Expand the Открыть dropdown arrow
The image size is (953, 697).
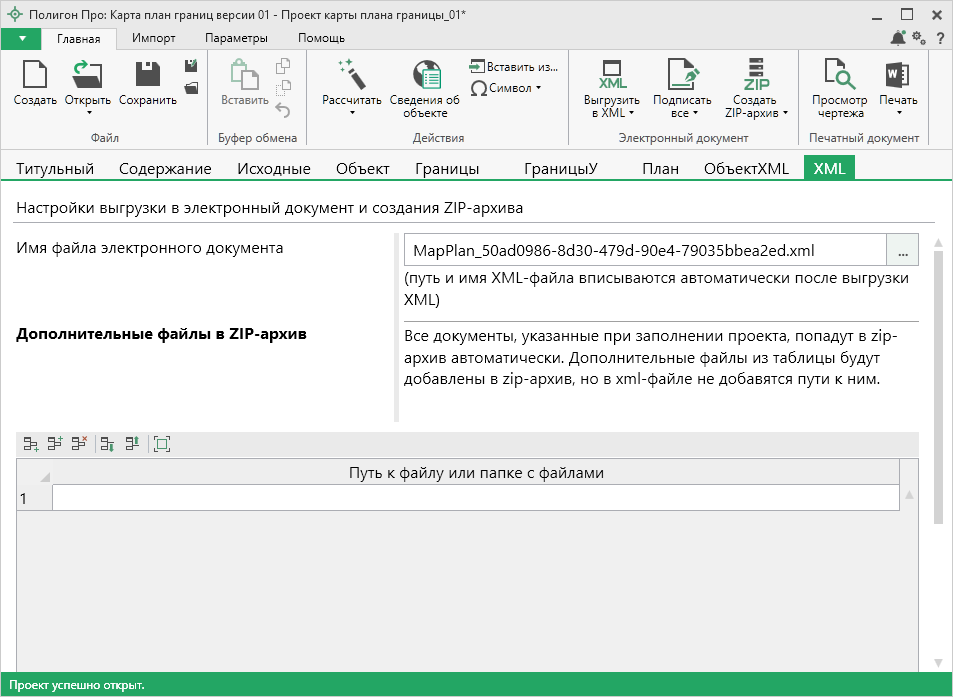click(88, 112)
